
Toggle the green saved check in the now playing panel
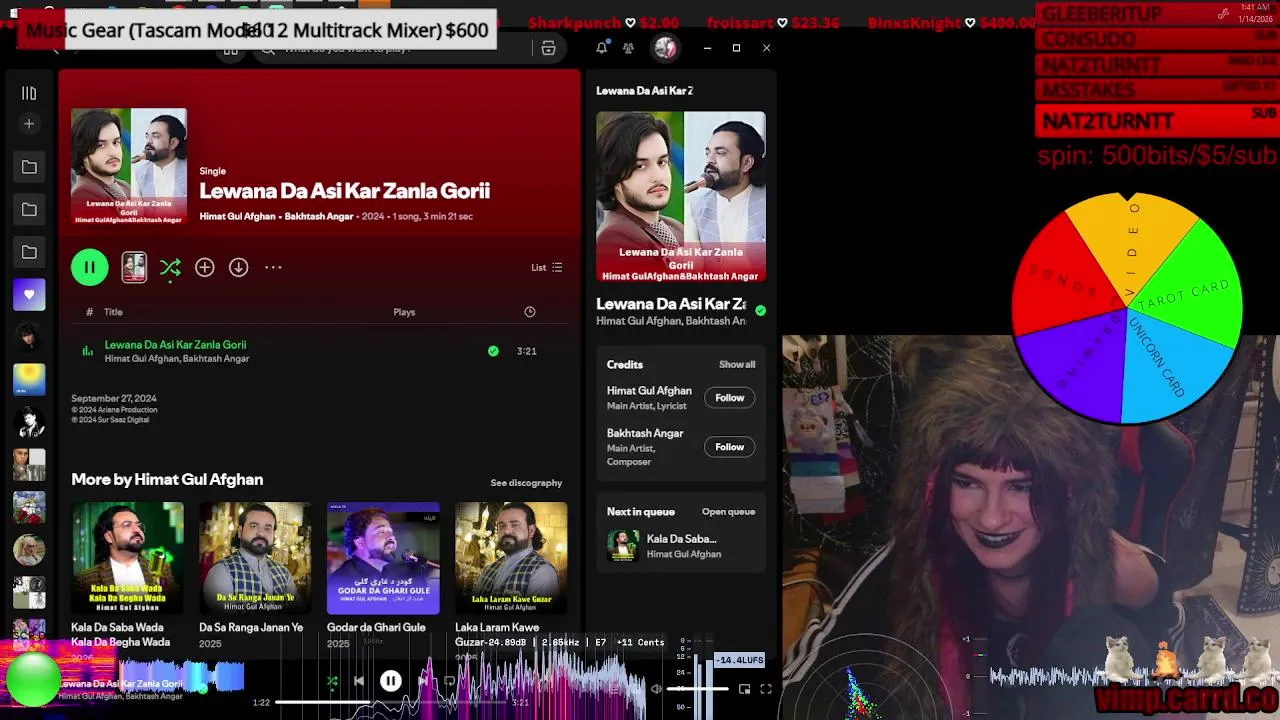click(x=760, y=311)
